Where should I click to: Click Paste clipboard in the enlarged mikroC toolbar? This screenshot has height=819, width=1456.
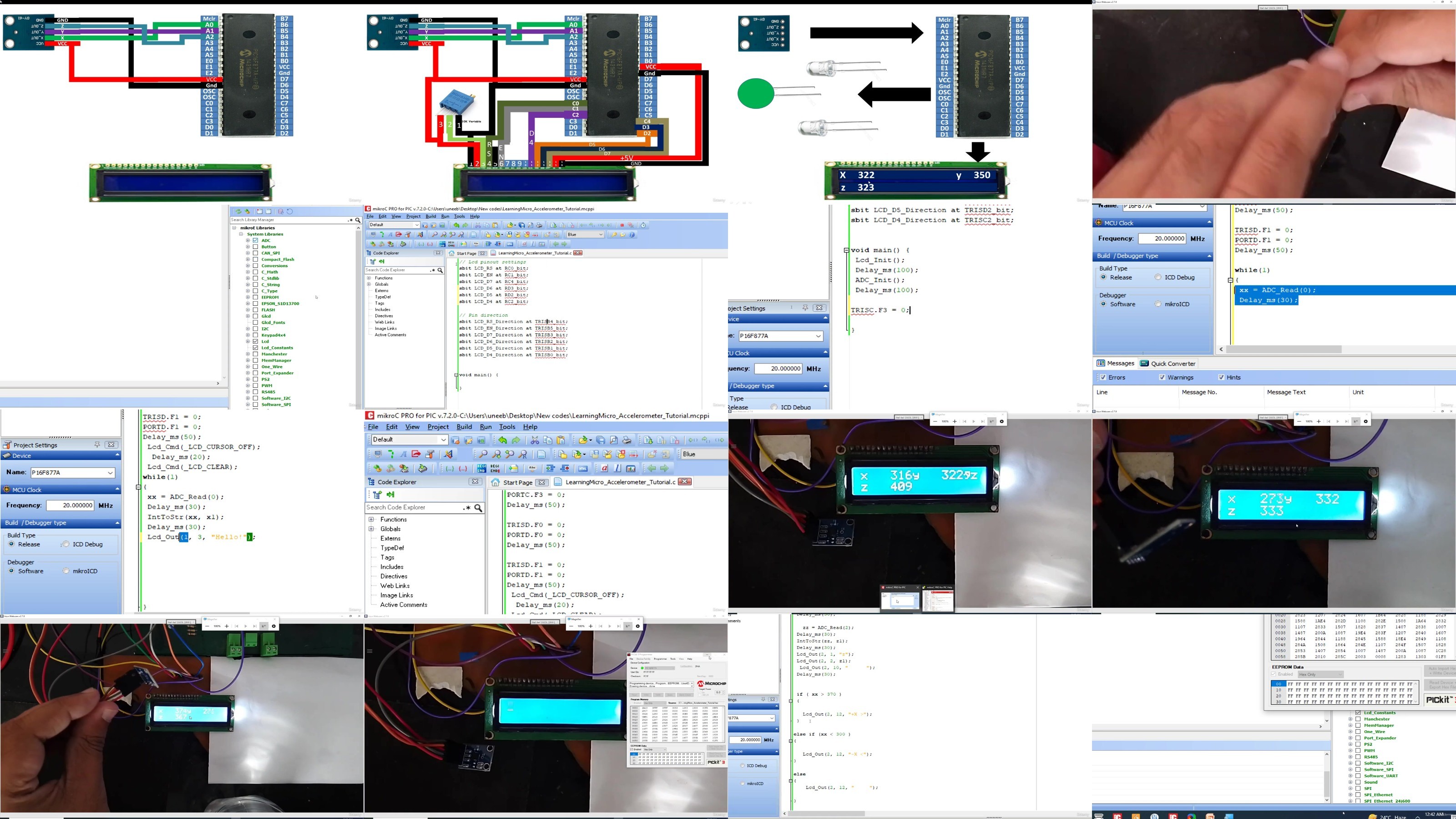click(561, 440)
